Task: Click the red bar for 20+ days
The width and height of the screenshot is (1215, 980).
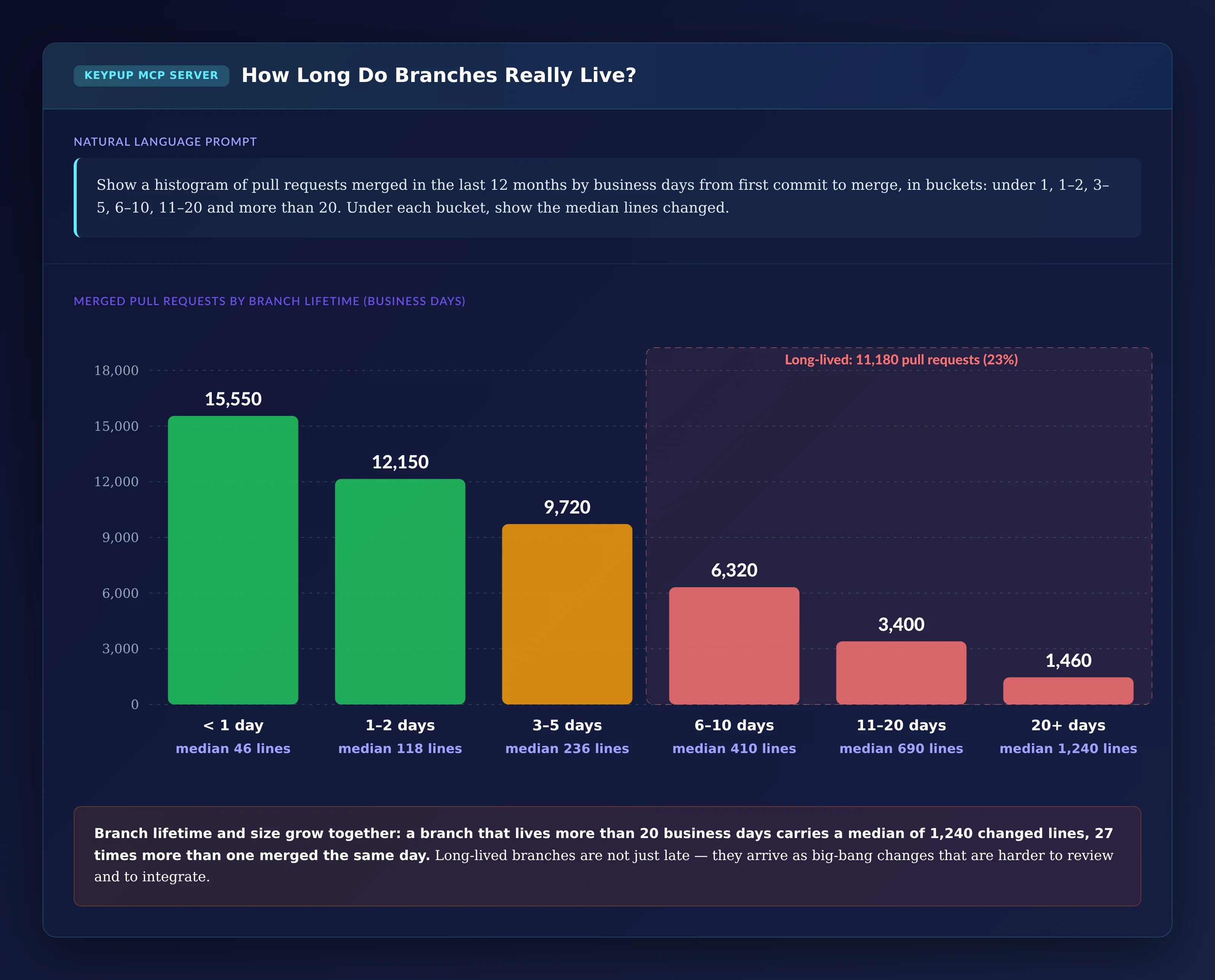Action: click(x=1069, y=691)
